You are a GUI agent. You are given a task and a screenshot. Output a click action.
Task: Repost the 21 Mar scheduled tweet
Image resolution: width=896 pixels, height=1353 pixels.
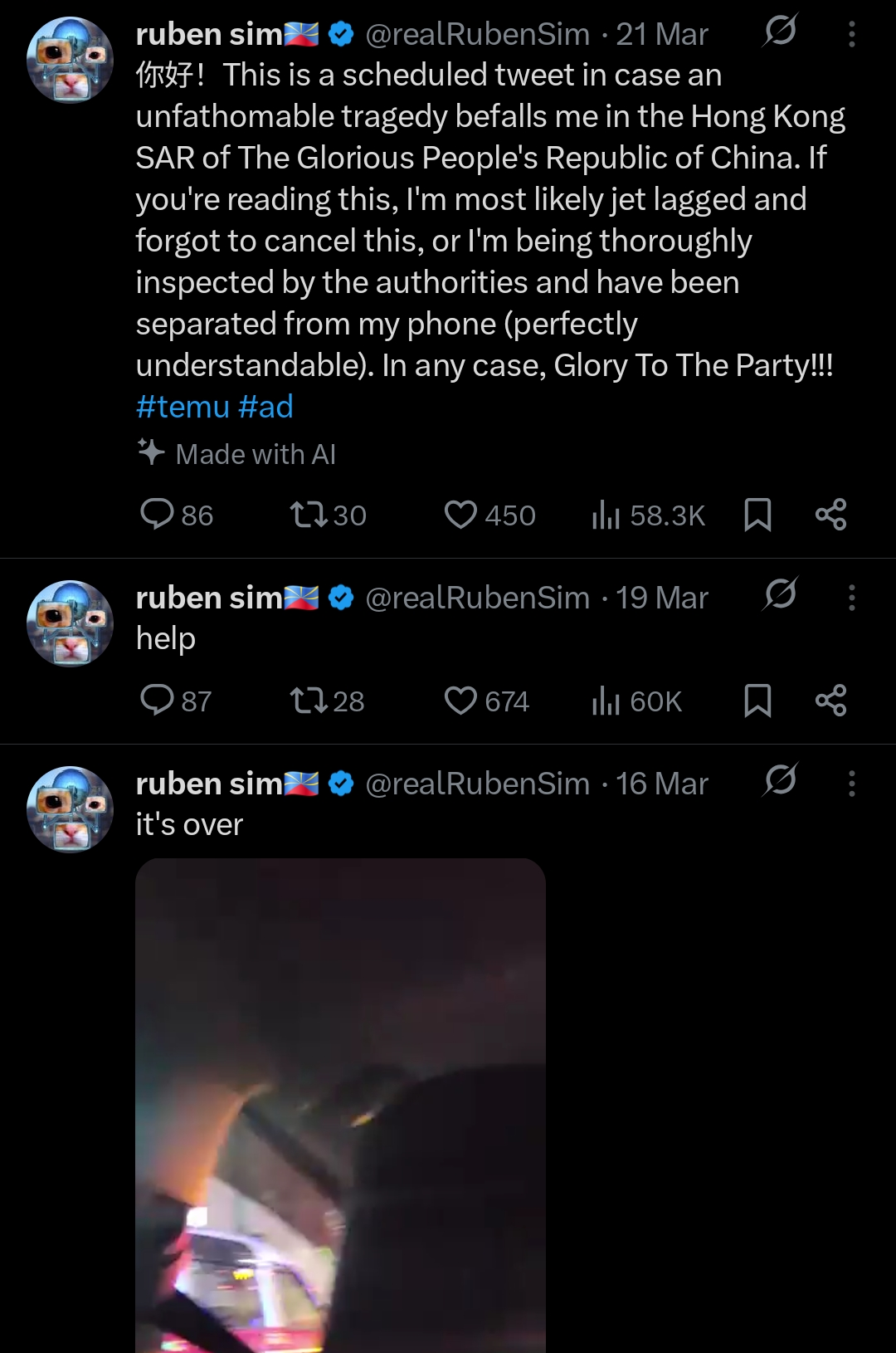pyautogui.click(x=309, y=515)
